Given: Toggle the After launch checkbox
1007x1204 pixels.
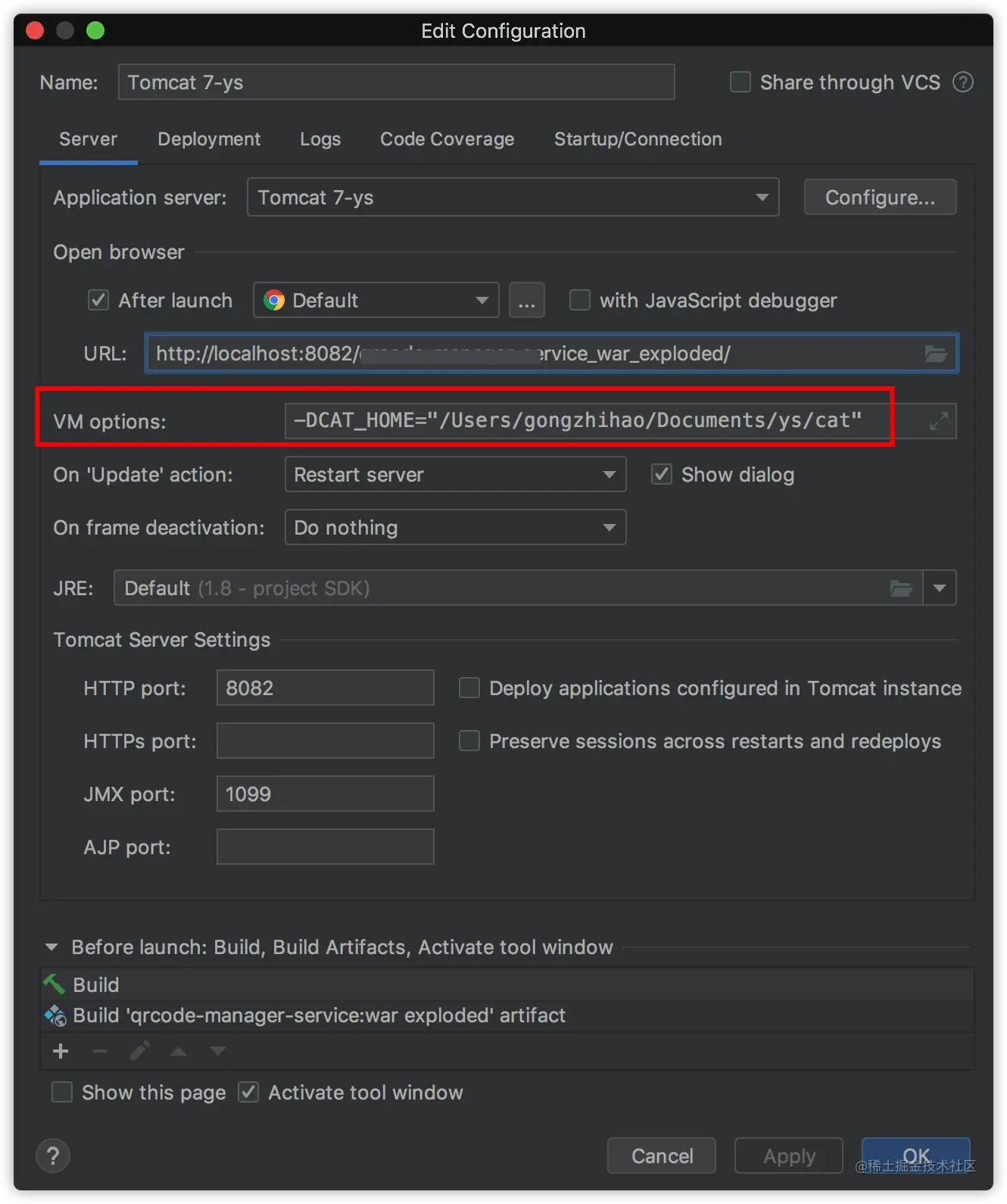Looking at the screenshot, I should 98,301.
